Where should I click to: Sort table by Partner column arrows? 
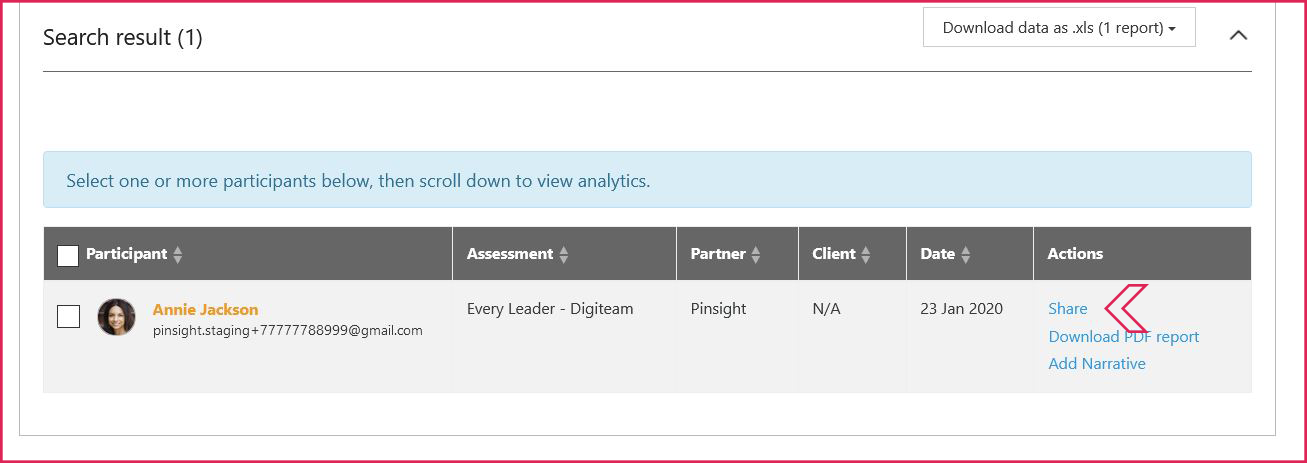756,255
